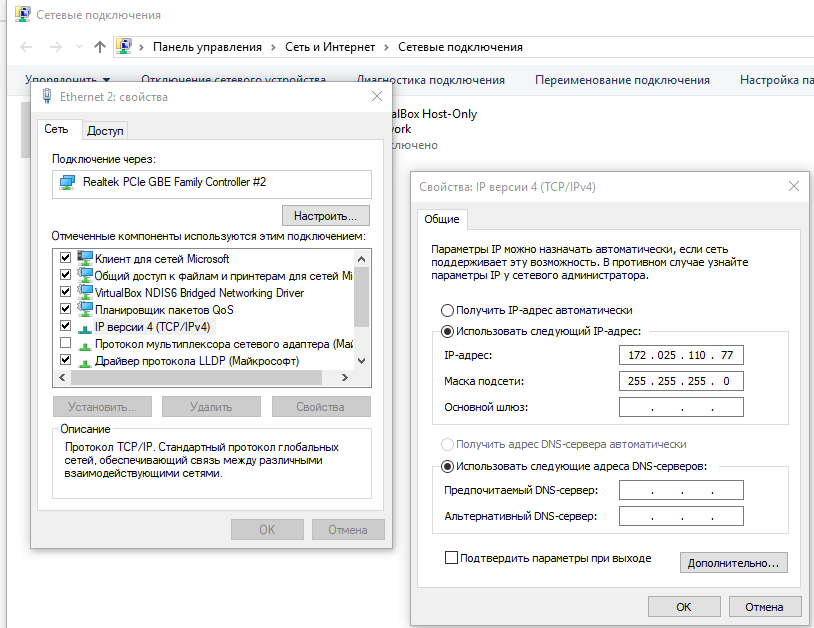814x628 pixels.
Task: Open the Упорядочить dropdown menu
Action: [67, 80]
